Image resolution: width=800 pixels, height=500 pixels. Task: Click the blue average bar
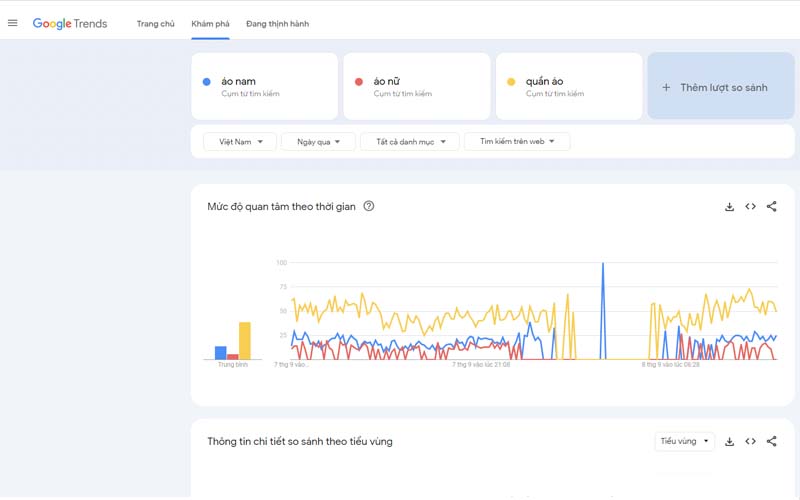tap(220, 353)
